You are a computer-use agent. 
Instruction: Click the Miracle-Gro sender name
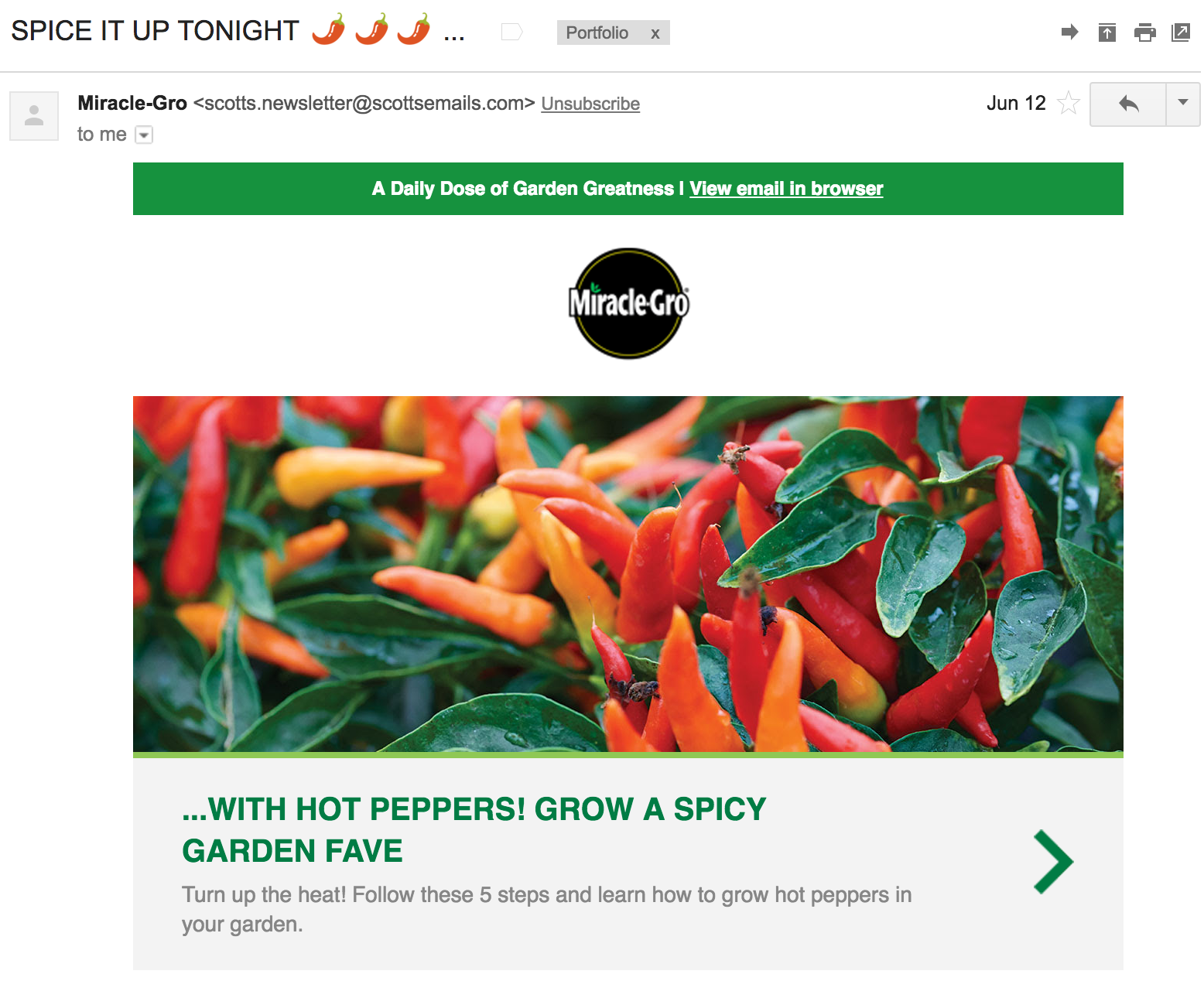pyautogui.click(x=132, y=103)
